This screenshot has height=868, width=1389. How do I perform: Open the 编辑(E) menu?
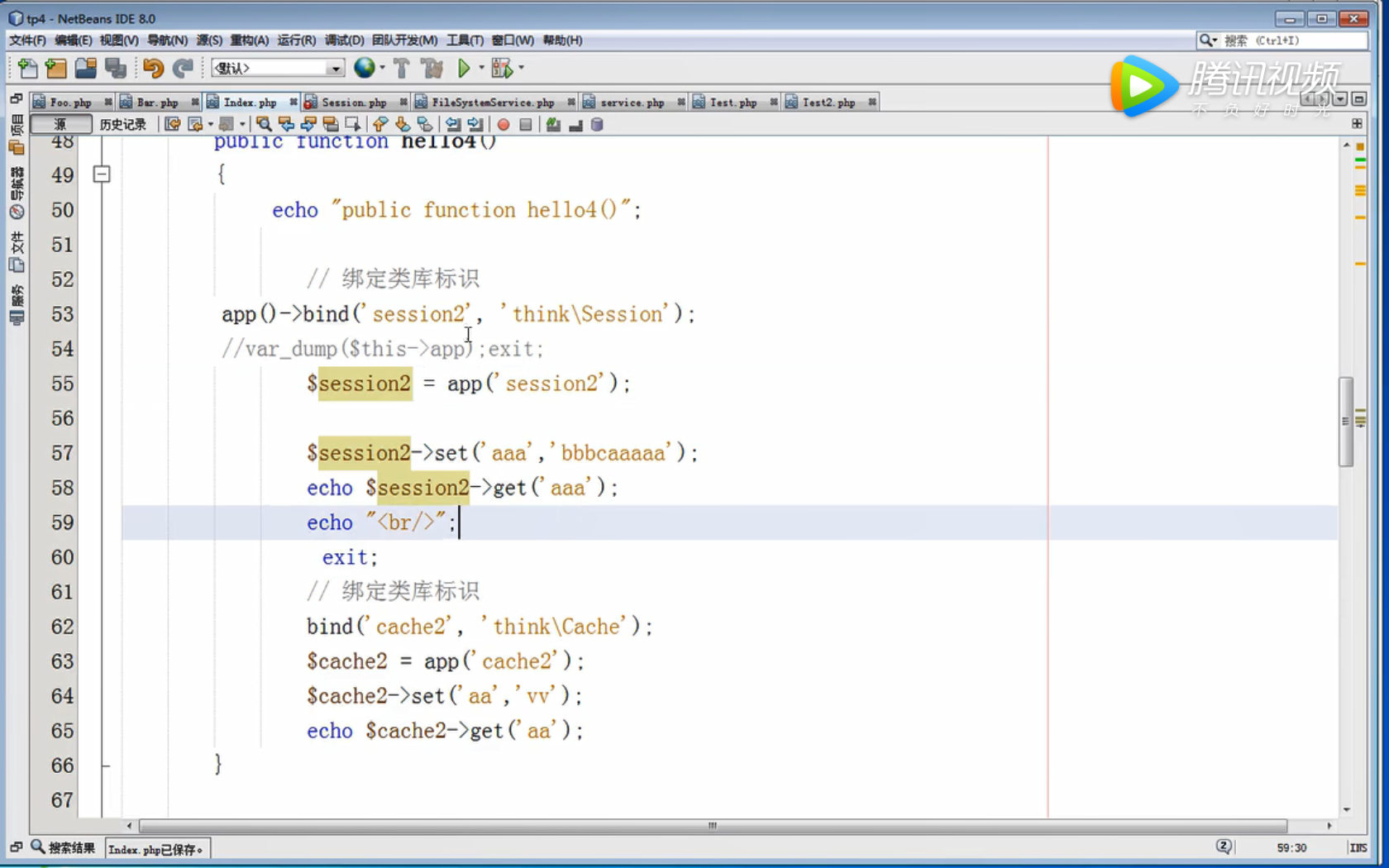click(73, 40)
